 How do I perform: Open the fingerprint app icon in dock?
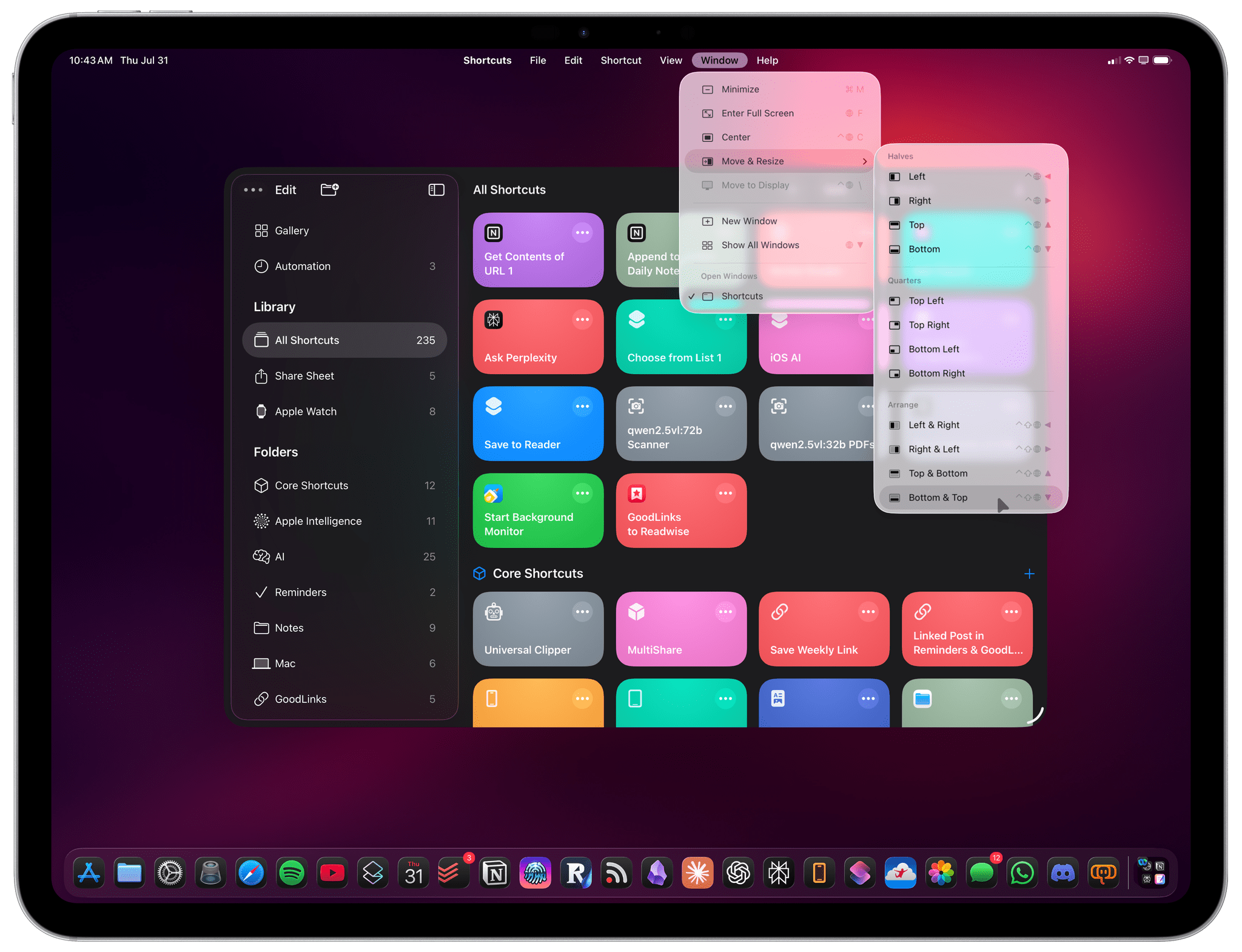(x=535, y=874)
